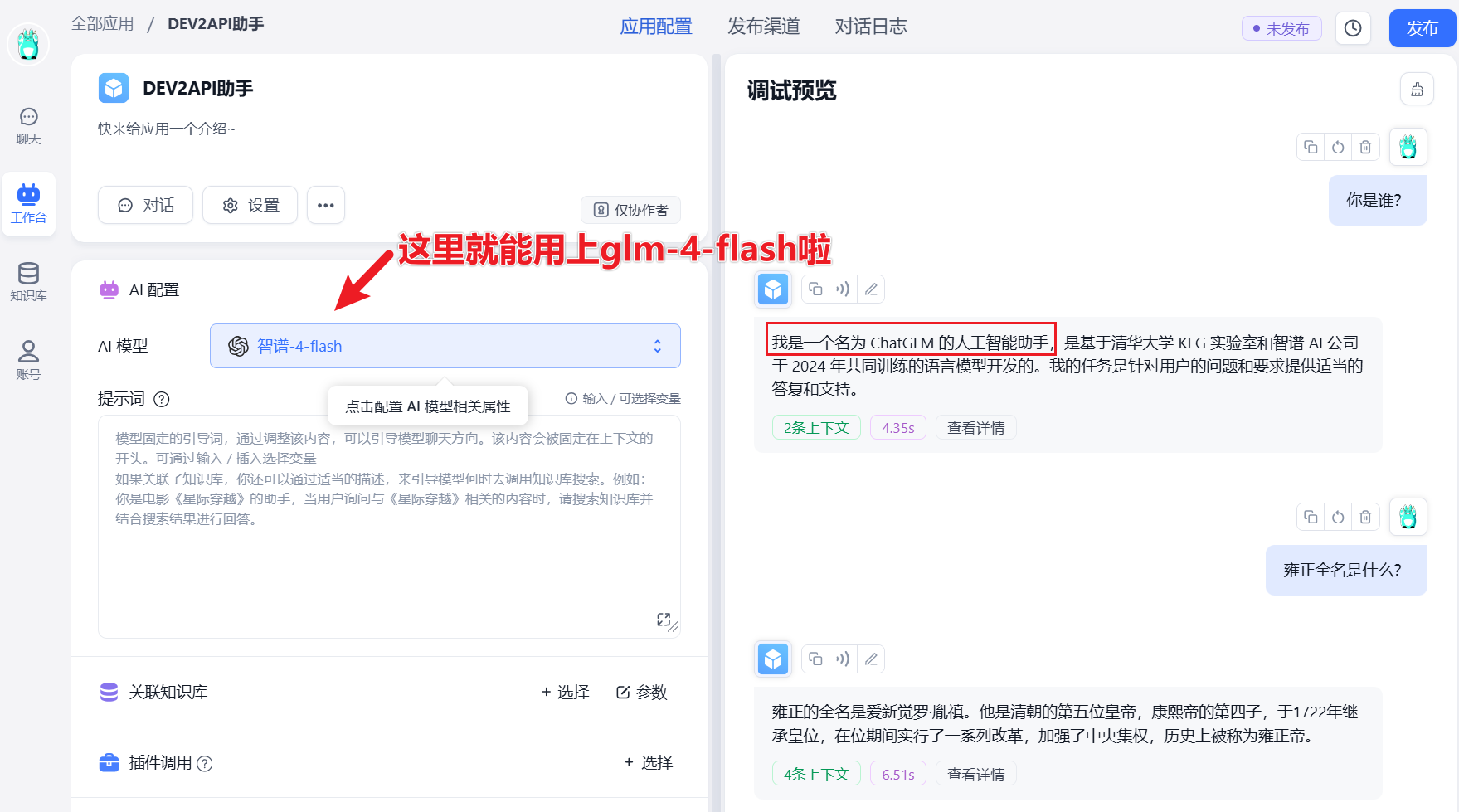Click the DEV2API助手 app cube icon
This screenshot has width=1459, height=812.
[114, 88]
